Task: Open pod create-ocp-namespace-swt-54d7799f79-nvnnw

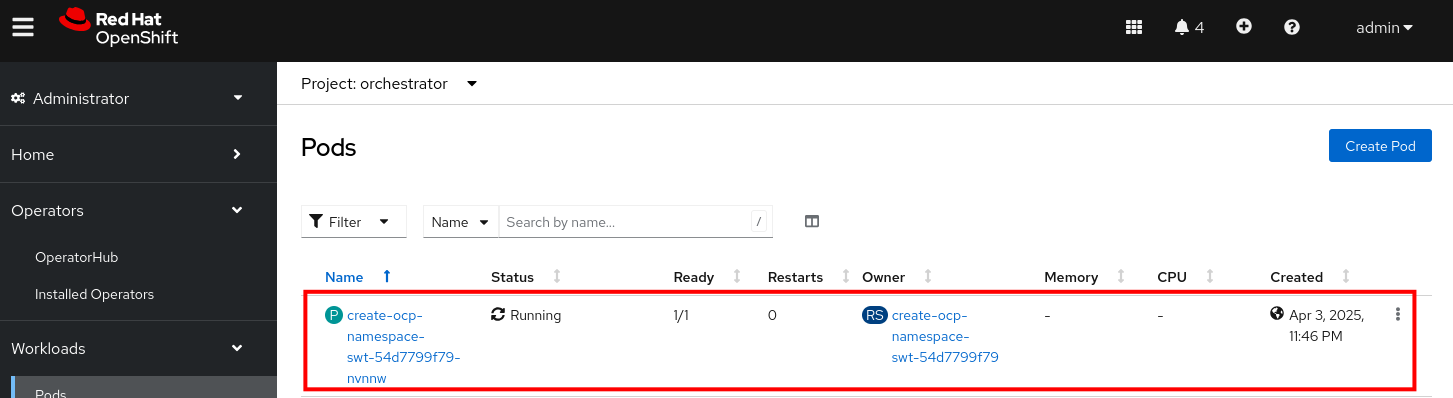Action: [x=403, y=347]
